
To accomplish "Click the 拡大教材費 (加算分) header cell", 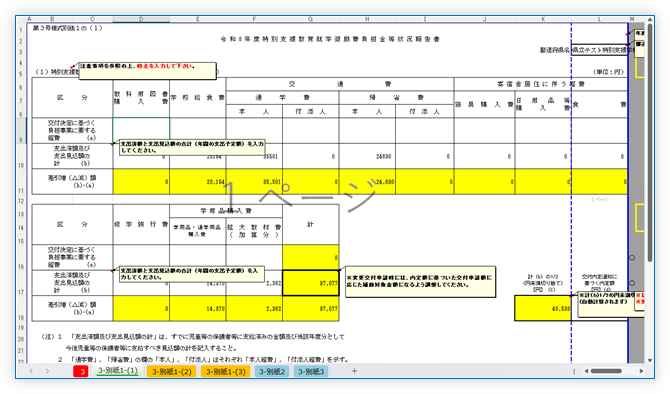I will pyautogui.click(x=254, y=231).
